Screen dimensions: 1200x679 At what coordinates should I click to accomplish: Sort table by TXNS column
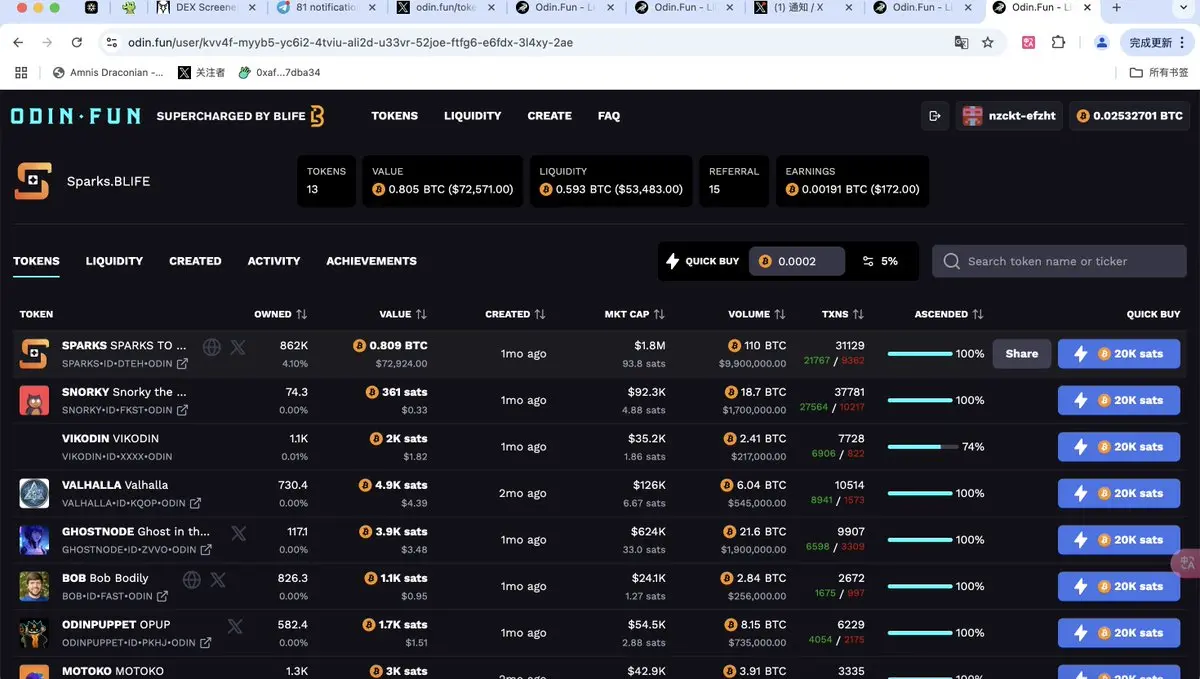(x=843, y=314)
